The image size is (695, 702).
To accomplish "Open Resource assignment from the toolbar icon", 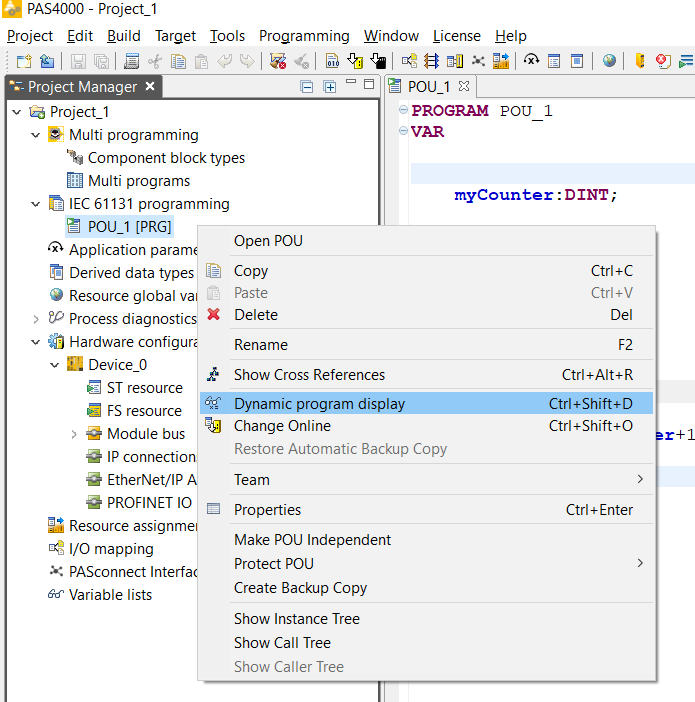I will pyautogui.click(x=501, y=61).
